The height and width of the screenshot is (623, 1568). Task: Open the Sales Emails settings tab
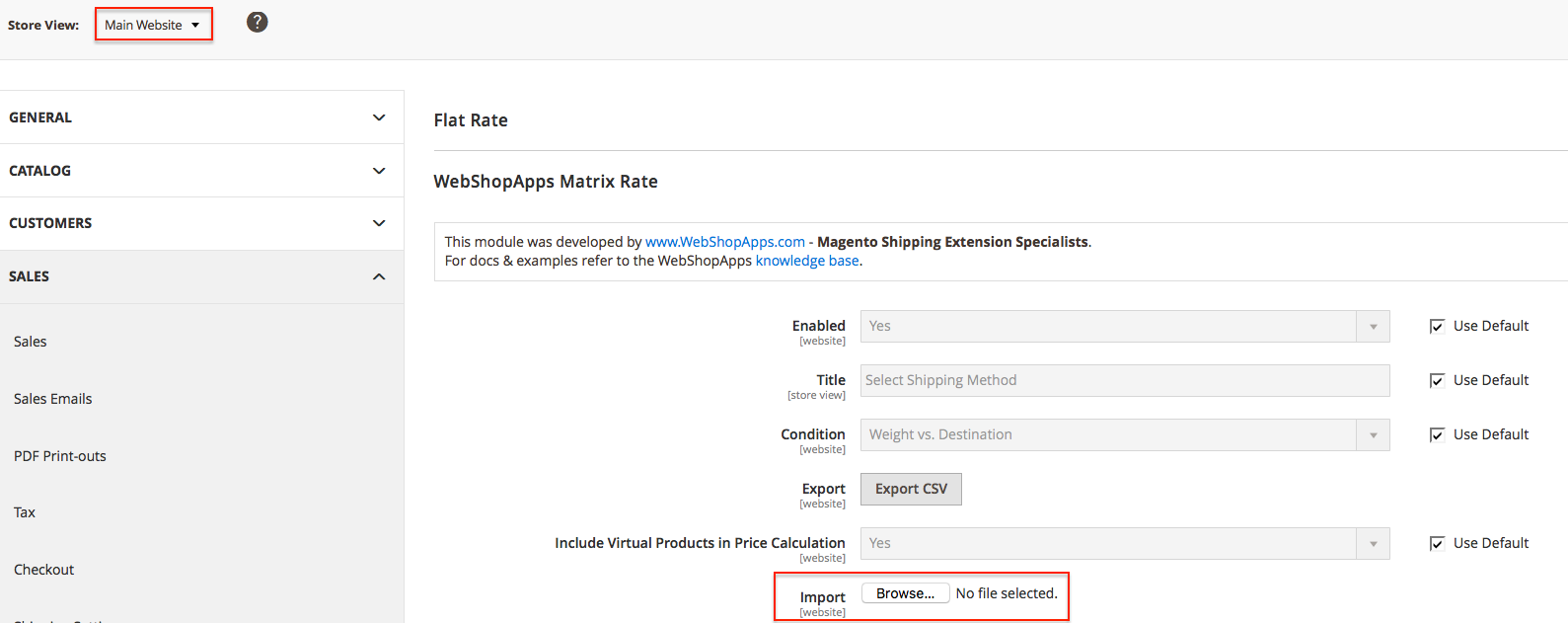tap(53, 399)
